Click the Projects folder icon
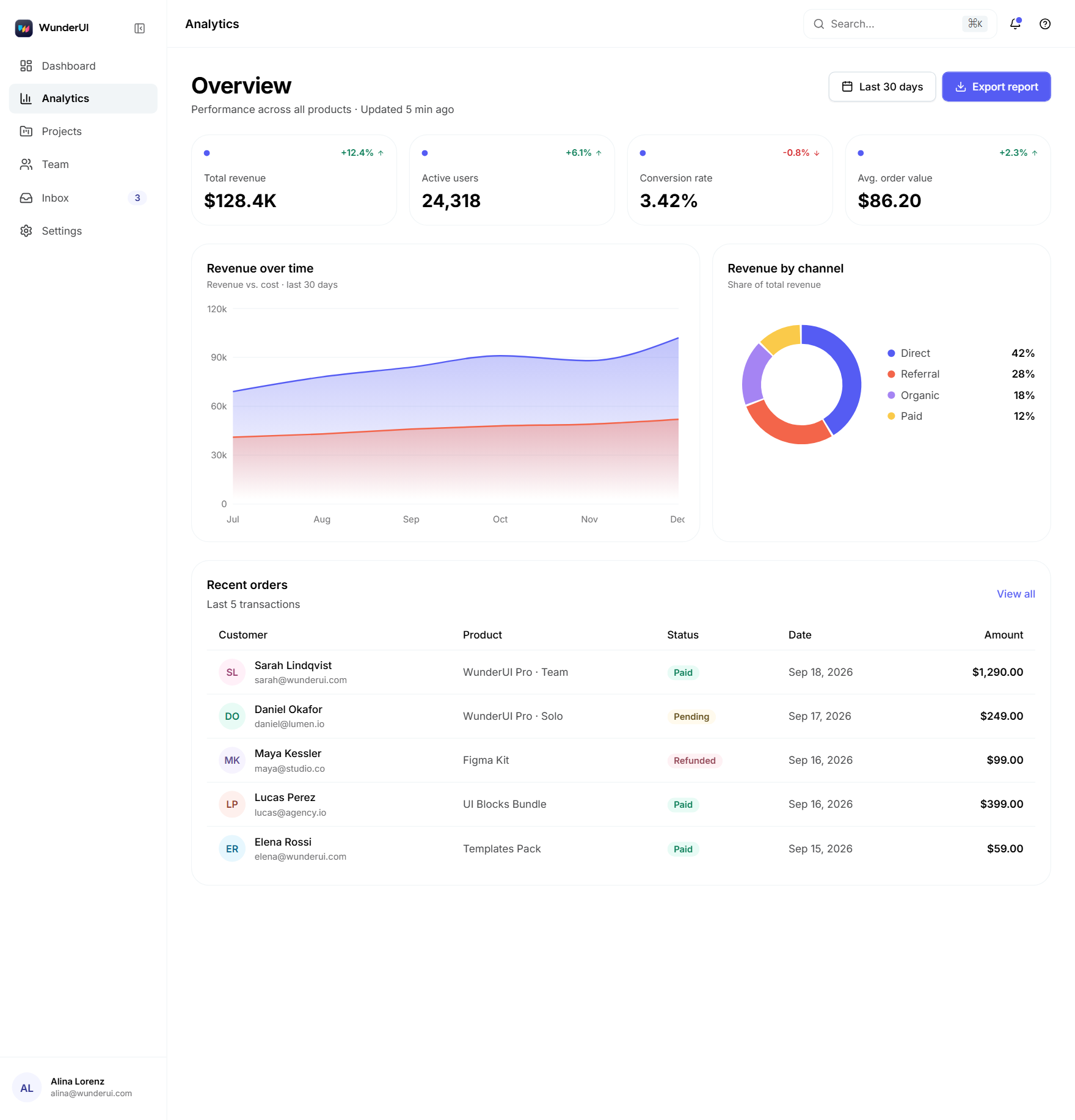 click(x=26, y=131)
